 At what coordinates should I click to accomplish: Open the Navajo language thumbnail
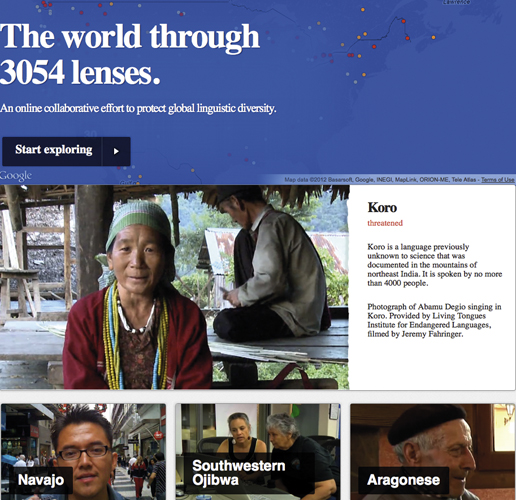[83, 452]
